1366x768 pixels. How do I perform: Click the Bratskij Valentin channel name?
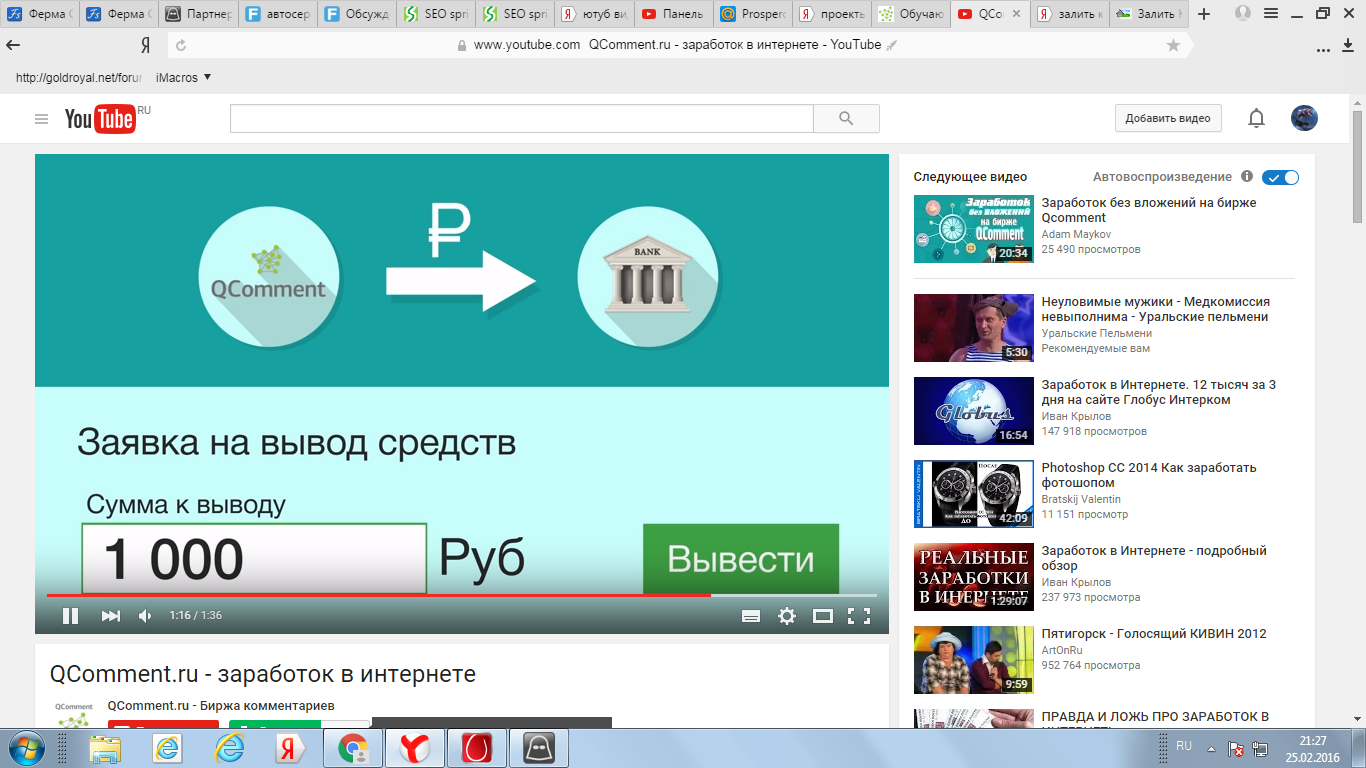tap(1081, 499)
